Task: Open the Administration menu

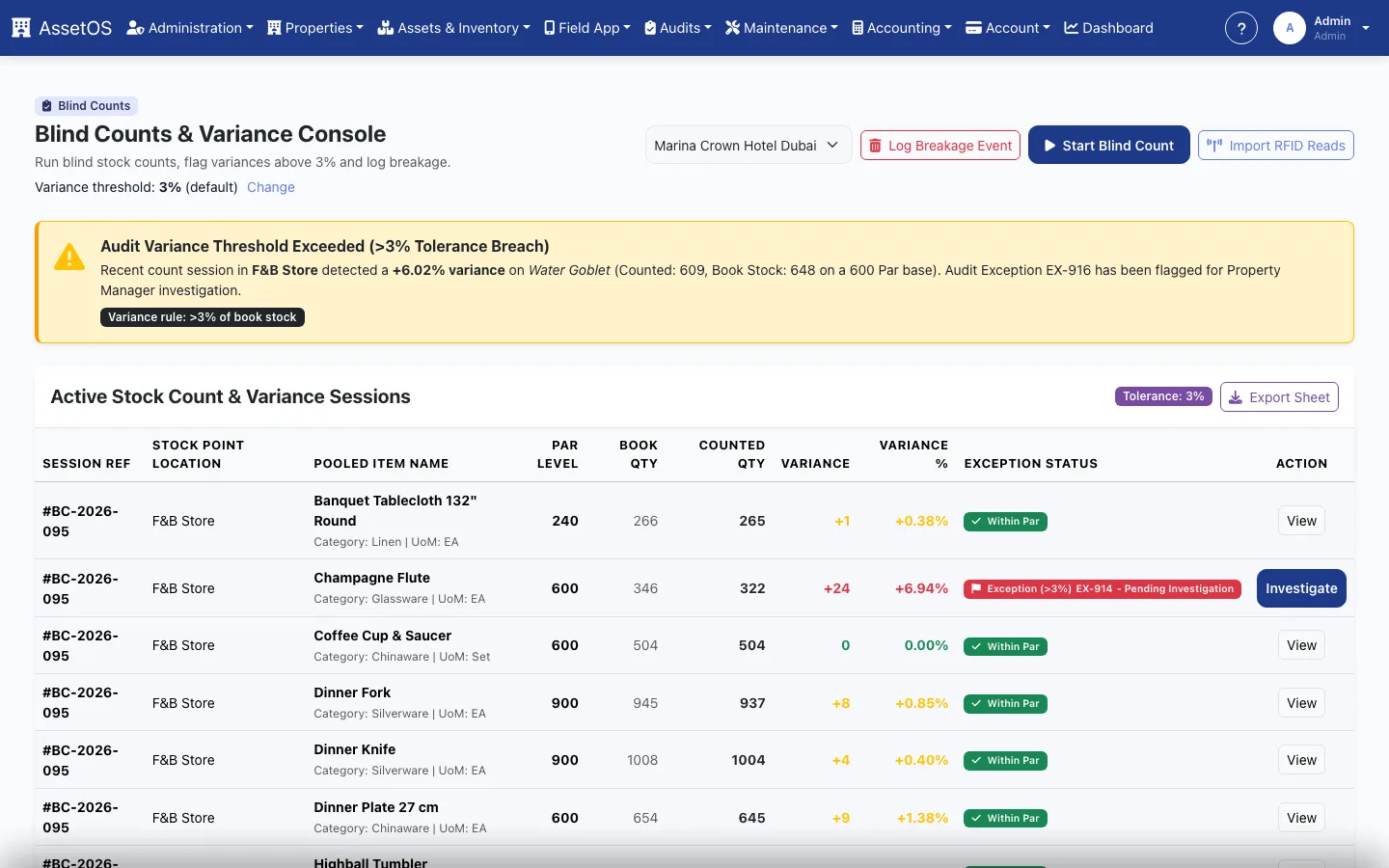Action: pyautogui.click(x=190, y=28)
